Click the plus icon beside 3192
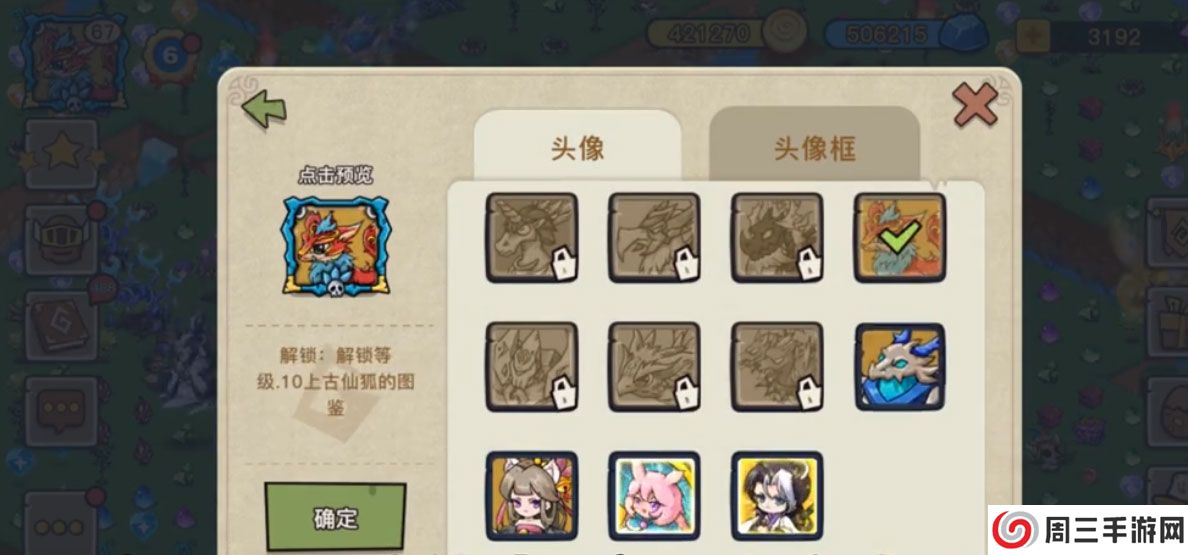This screenshot has width=1188, height=555. (1032, 36)
